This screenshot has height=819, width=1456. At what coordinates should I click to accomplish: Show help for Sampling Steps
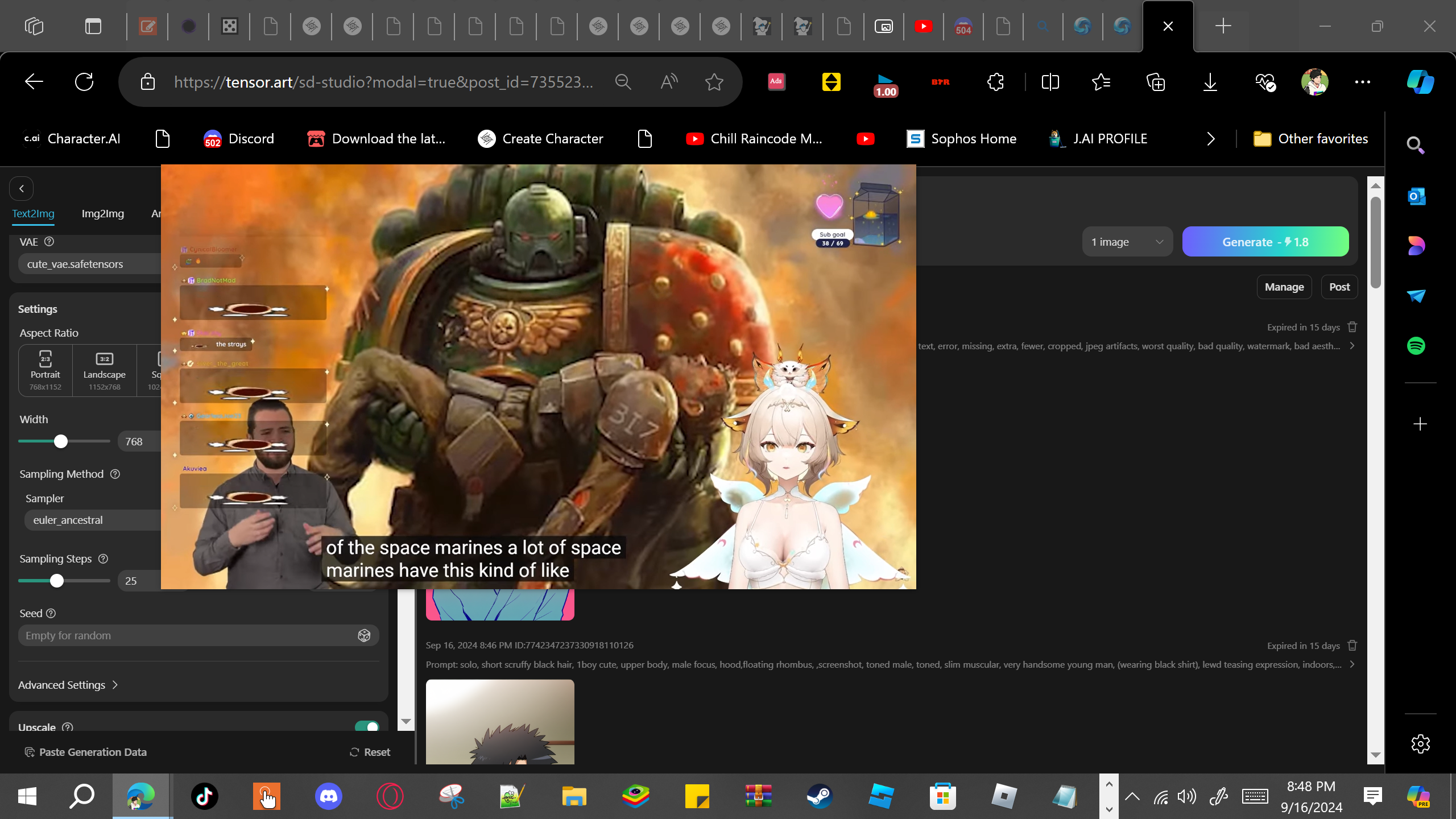(103, 559)
